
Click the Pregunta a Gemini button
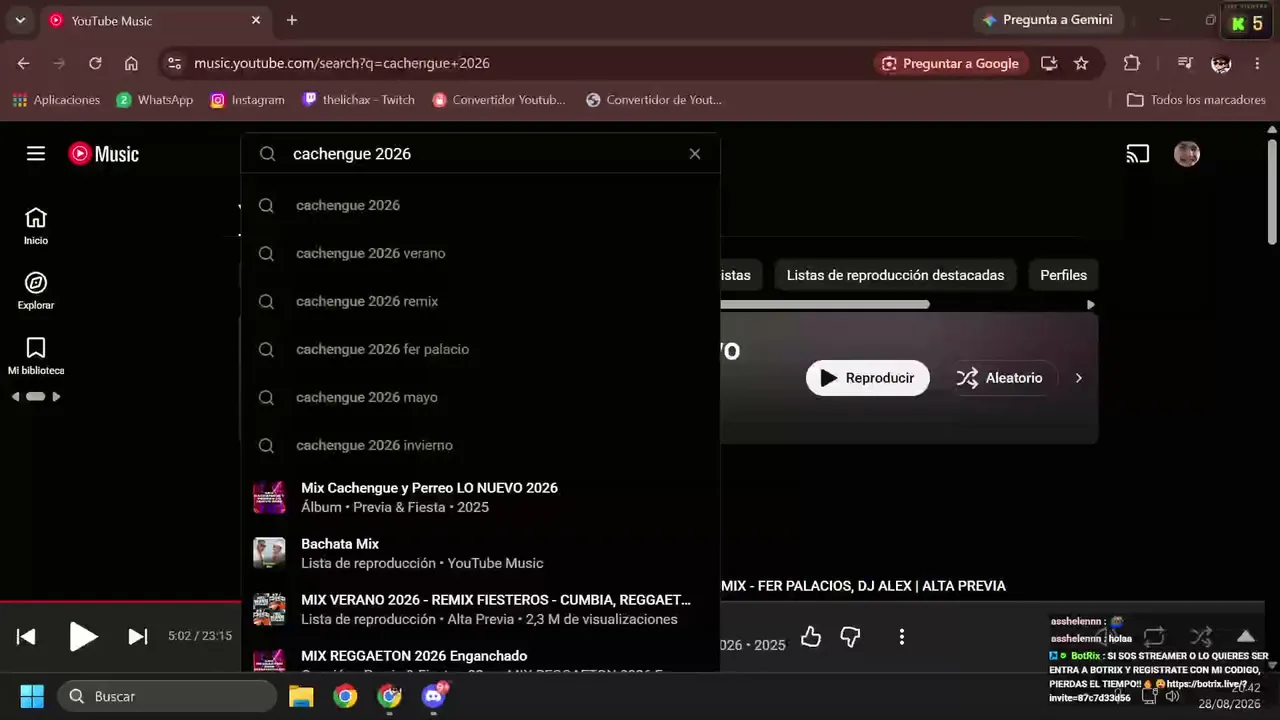pos(1048,20)
